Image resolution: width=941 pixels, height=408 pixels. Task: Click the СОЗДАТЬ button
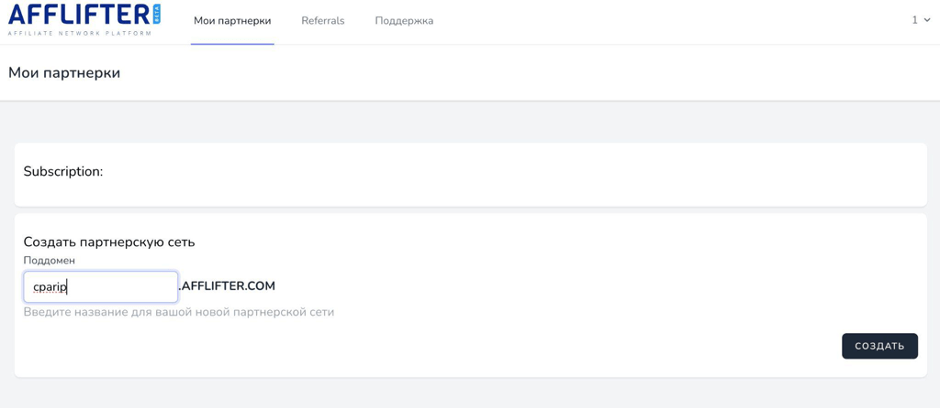point(880,346)
